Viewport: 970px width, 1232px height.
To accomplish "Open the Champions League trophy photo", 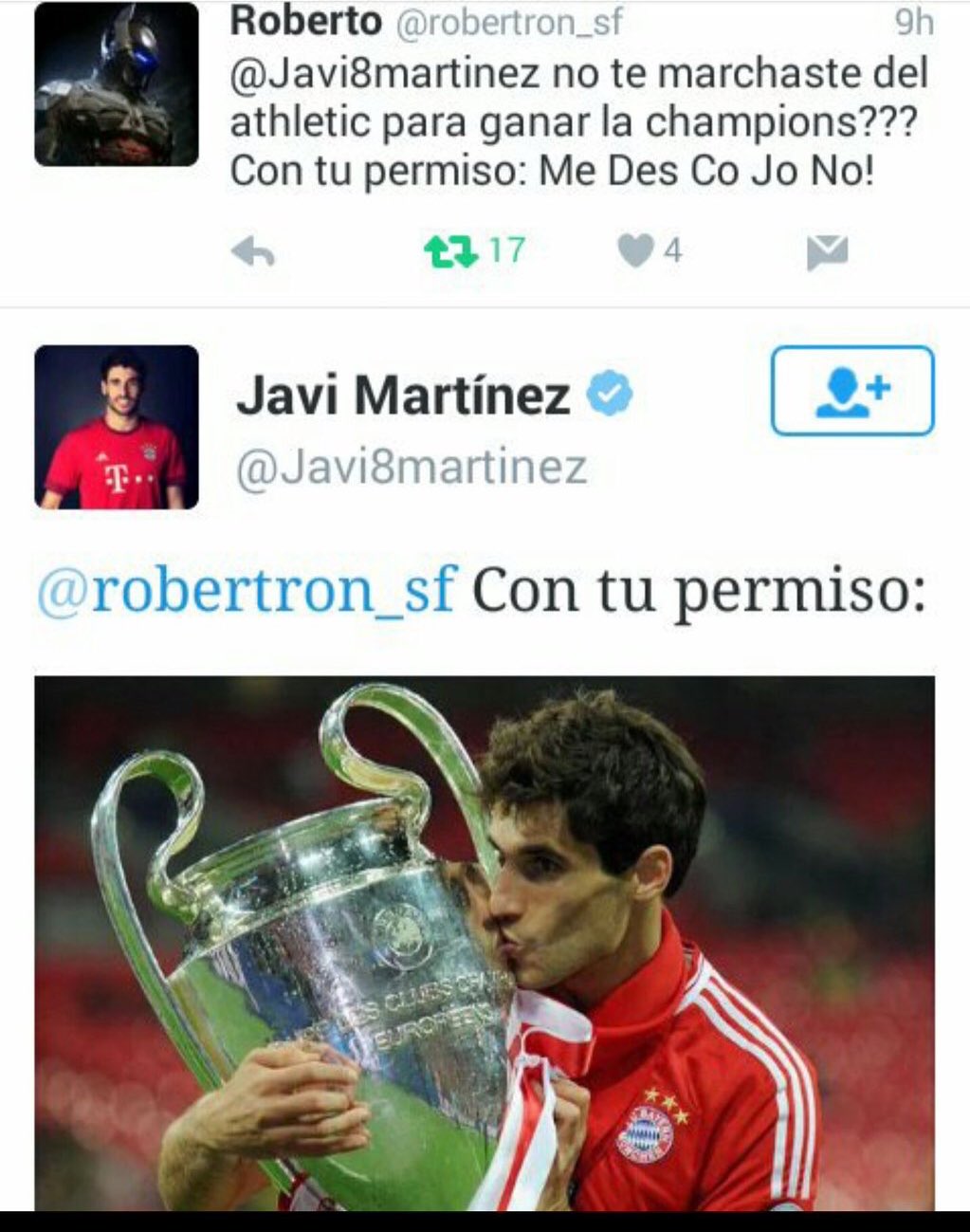I will pos(485,943).
